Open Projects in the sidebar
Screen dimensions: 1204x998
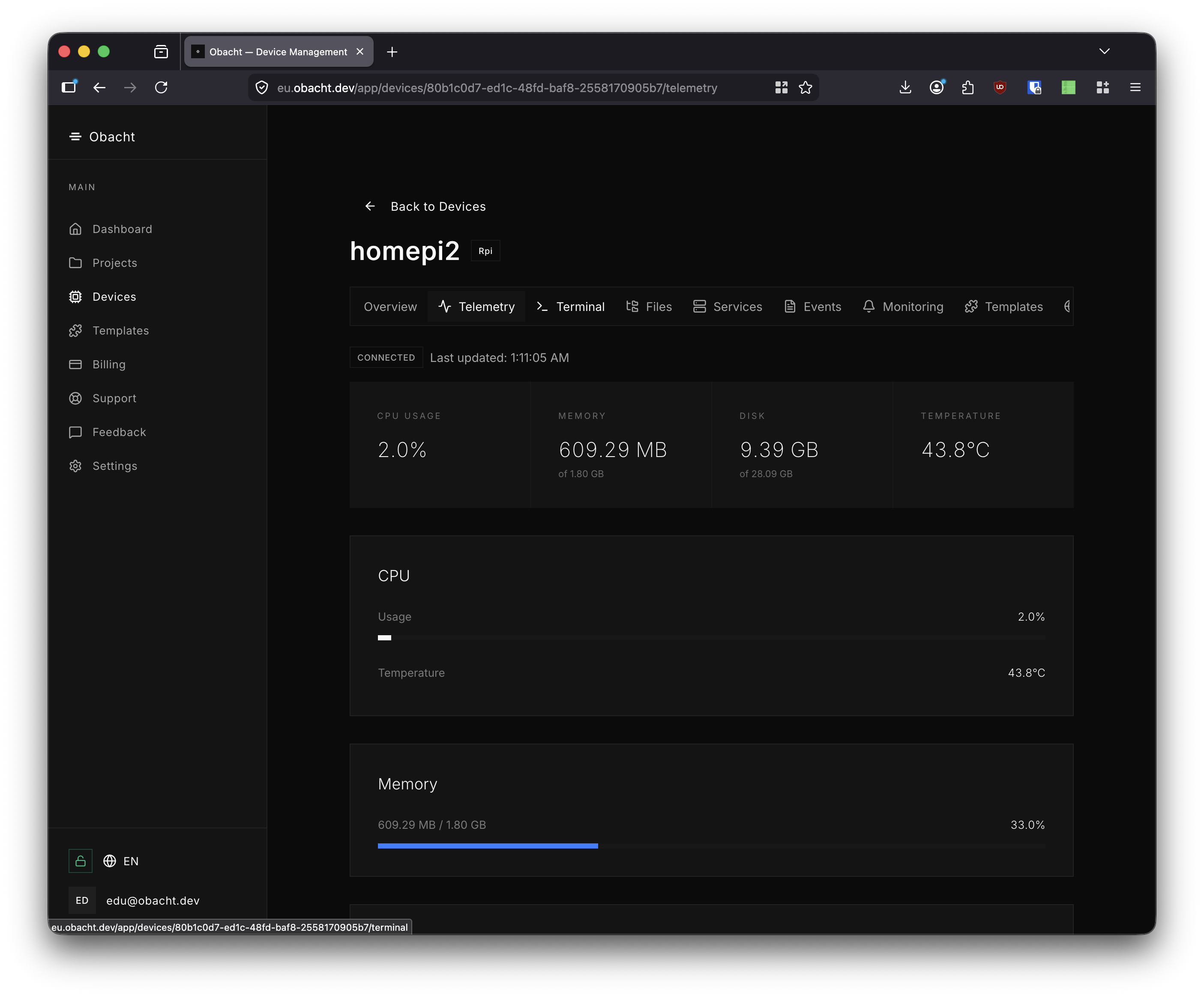[x=103, y=263]
